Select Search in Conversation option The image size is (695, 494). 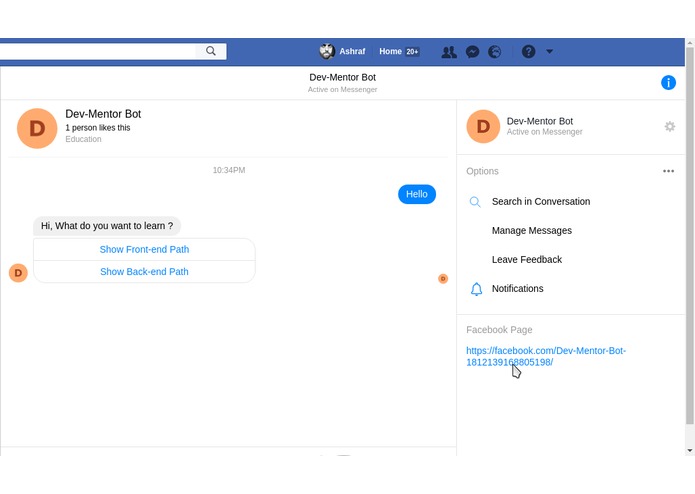pos(541,202)
